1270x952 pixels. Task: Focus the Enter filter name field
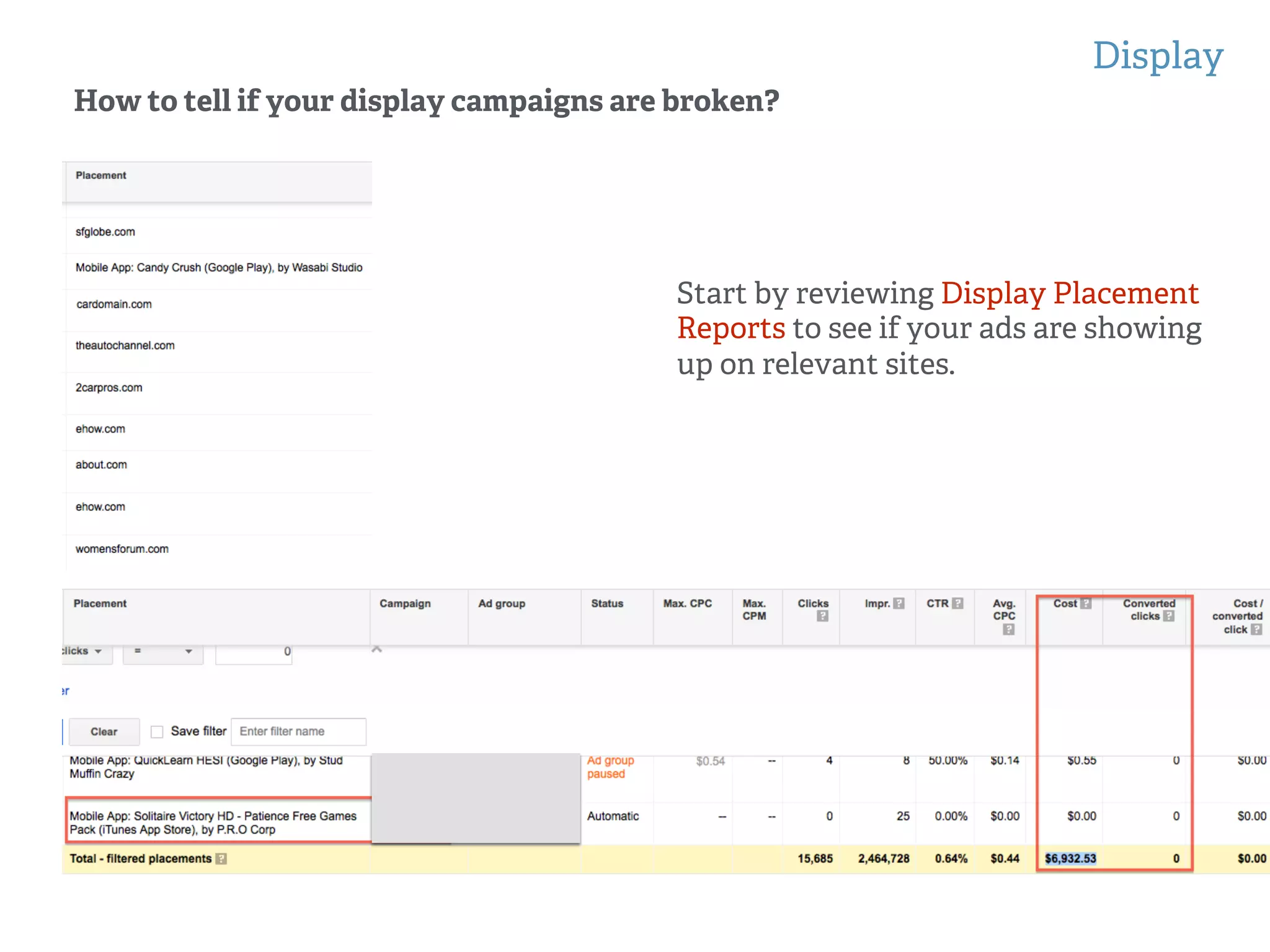pyautogui.click(x=298, y=731)
